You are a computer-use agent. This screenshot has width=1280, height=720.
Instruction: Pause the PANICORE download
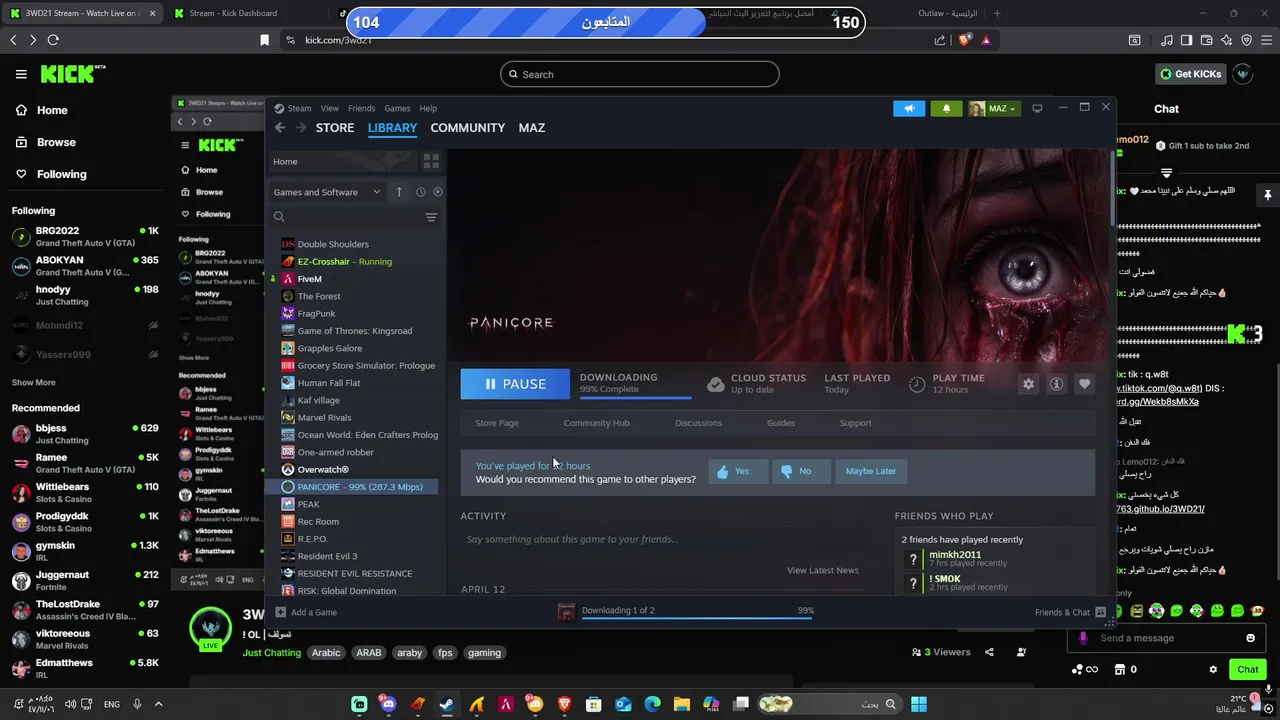pyautogui.click(x=515, y=384)
